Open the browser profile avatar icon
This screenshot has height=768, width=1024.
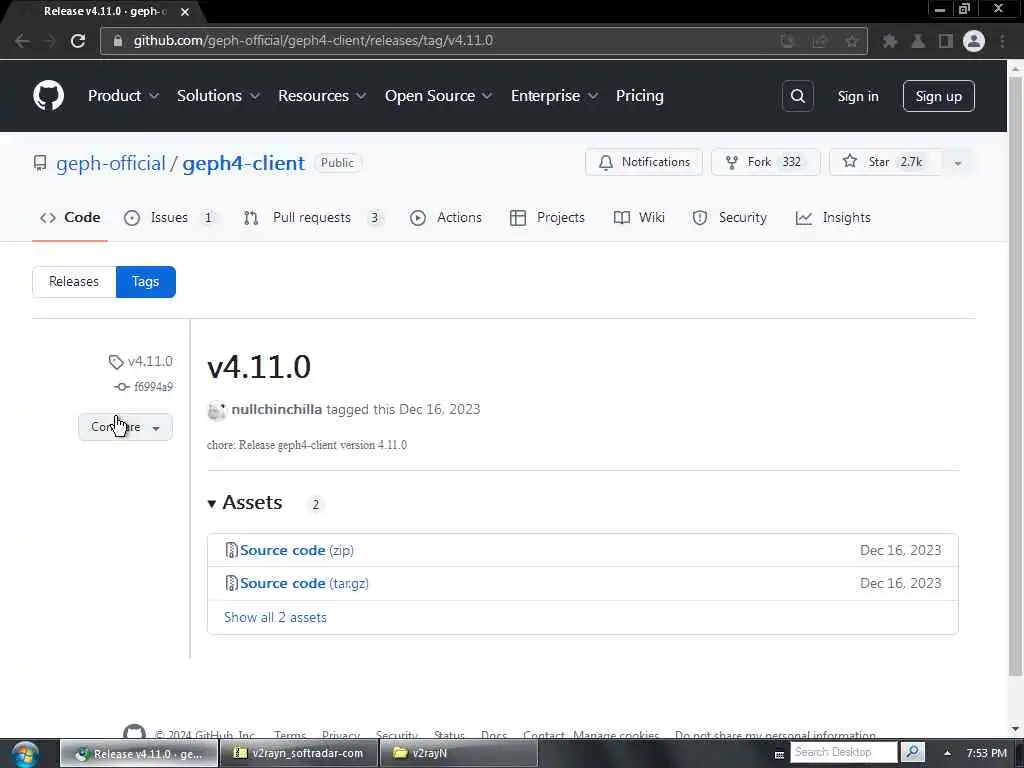click(x=973, y=41)
